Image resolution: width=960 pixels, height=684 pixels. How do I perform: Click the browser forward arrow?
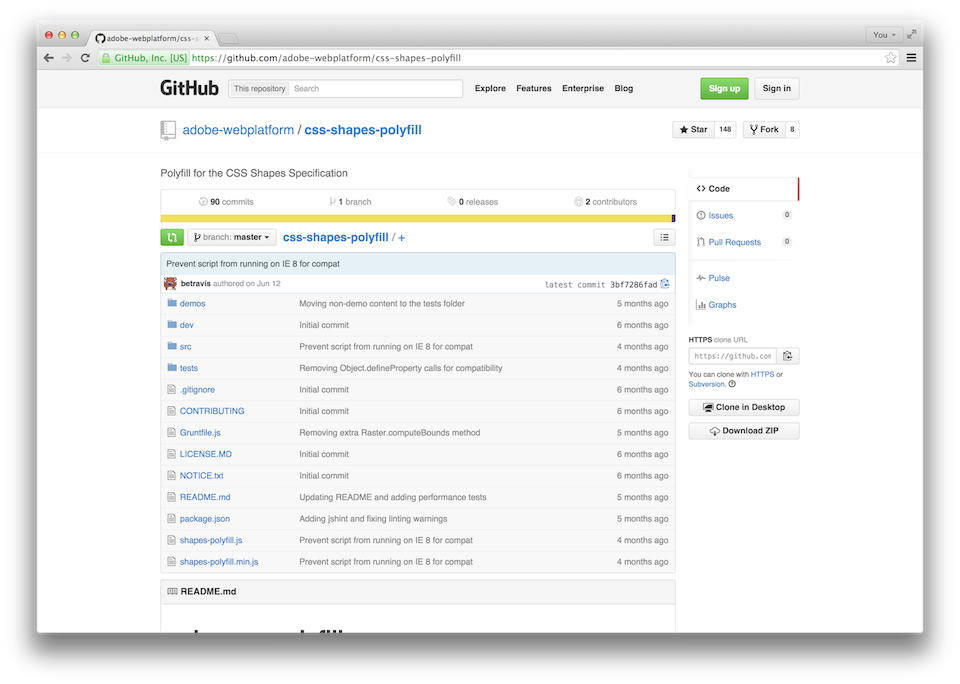(67, 58)
